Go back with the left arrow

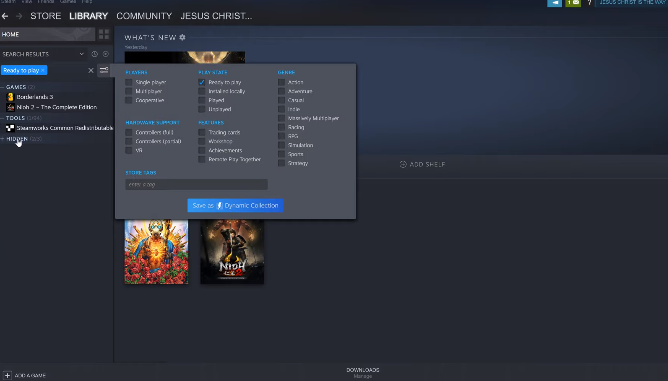pyautogui.click(x=5, y=16)
